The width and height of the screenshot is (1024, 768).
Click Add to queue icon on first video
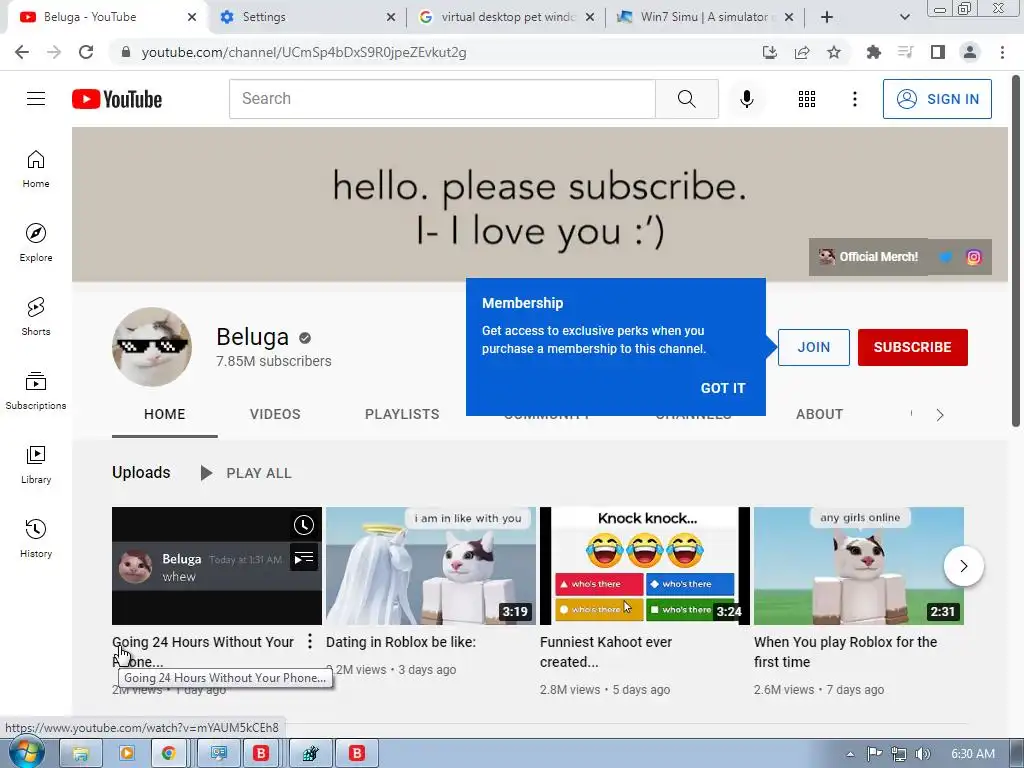click(x=304, y=558)
